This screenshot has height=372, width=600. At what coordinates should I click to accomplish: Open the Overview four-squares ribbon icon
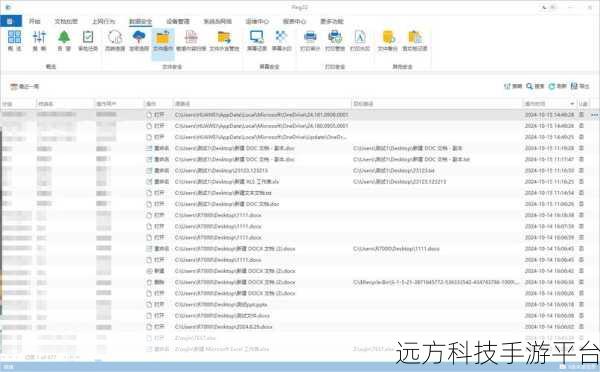15,41
